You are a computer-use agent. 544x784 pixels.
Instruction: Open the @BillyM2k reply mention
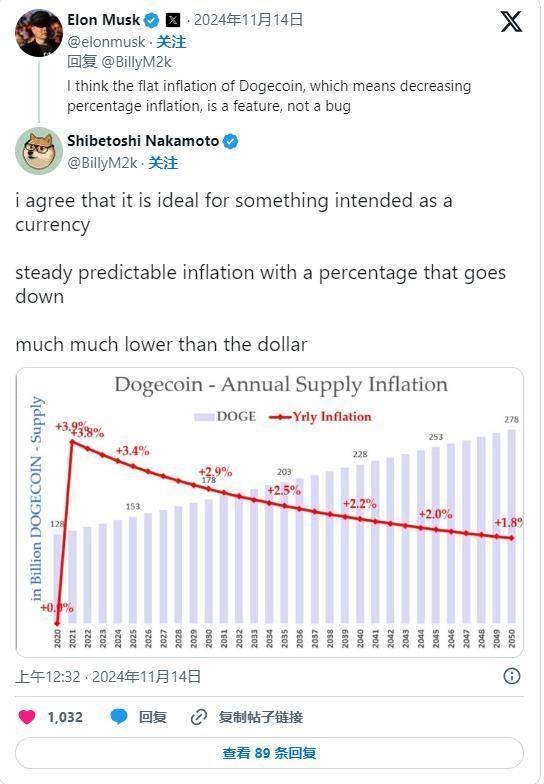pos(136,62)
